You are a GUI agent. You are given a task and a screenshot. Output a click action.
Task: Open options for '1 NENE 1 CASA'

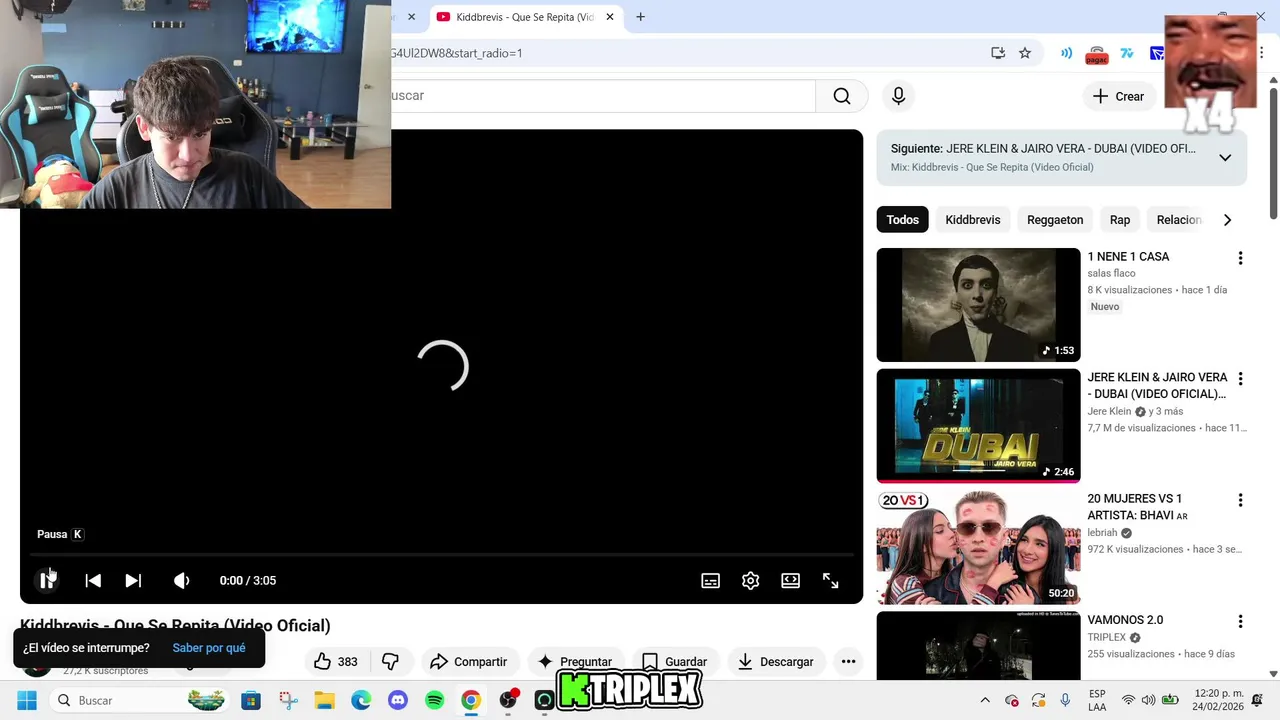click(x=1240, y=258)
